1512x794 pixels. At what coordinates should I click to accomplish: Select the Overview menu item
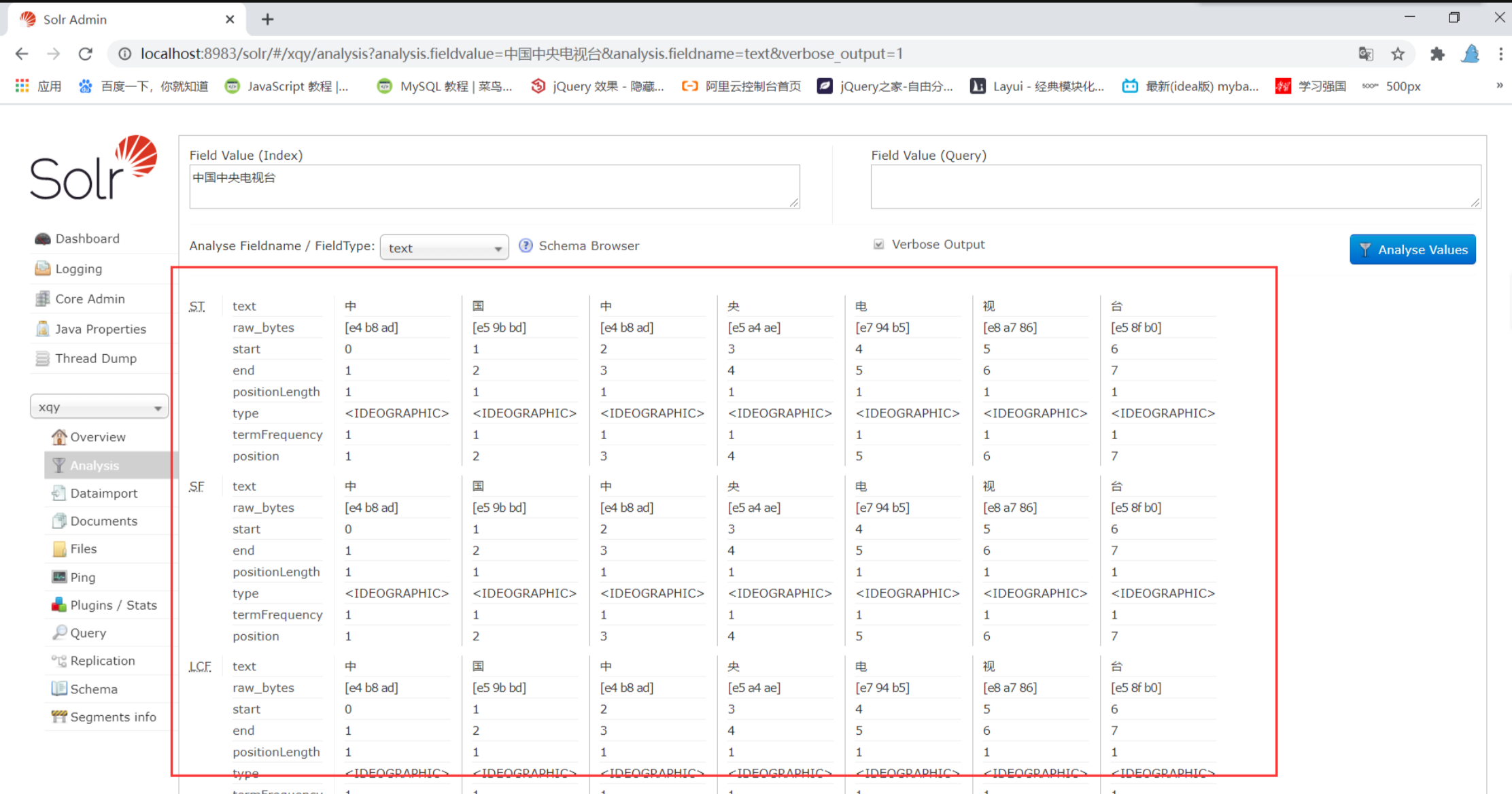click(98, 437)
